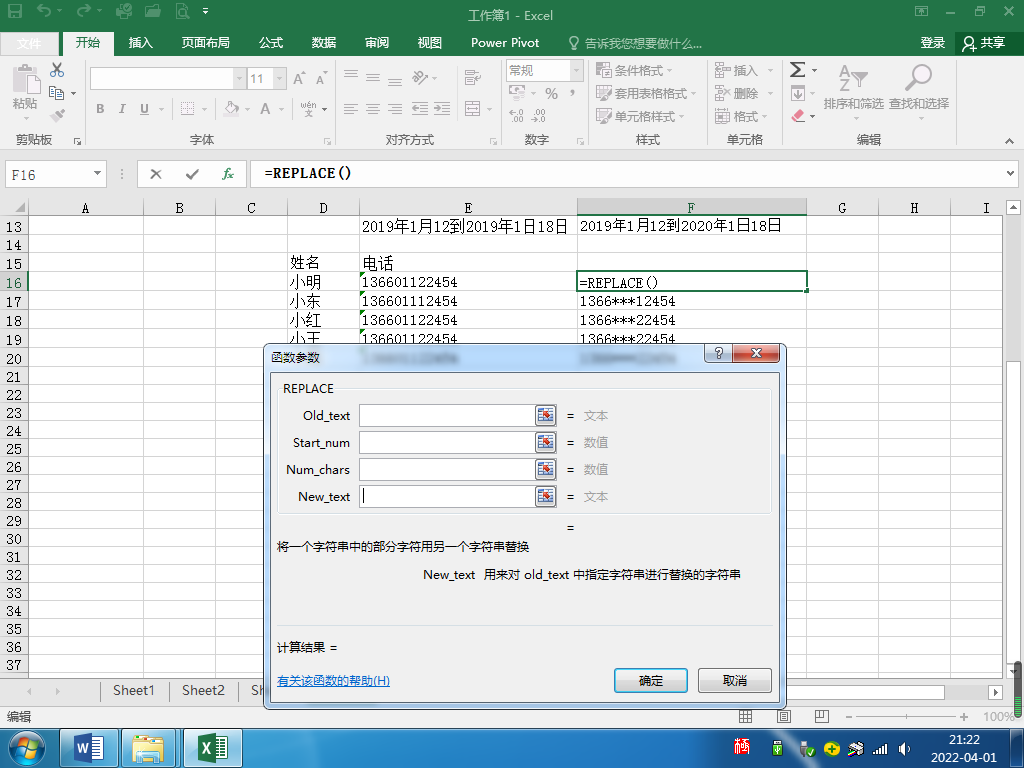
Task: Open the Number Format dropdown
Action: point(576,71)
